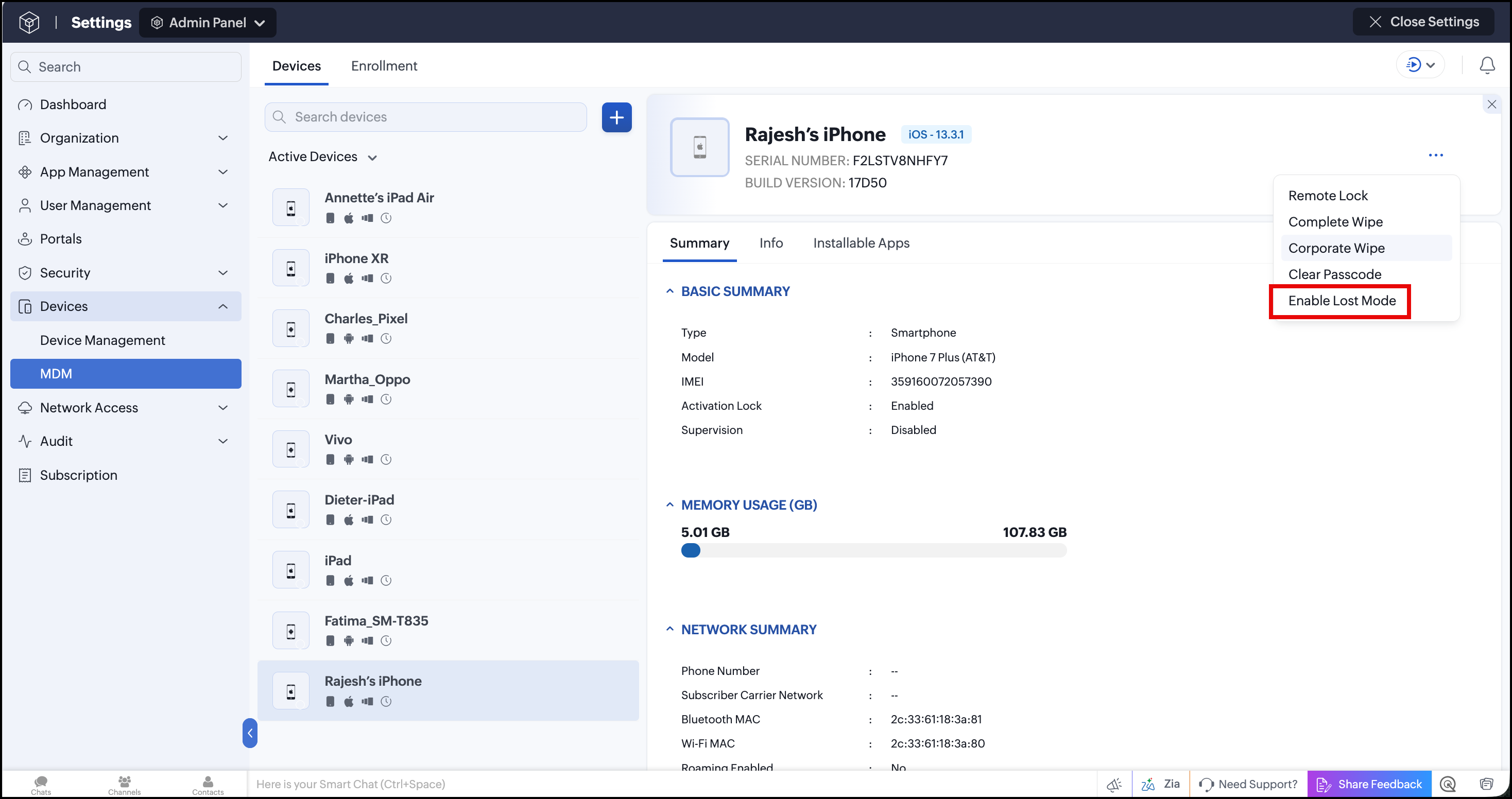The height and width of the screenshot is (799, 1512).
Task: Select Rajesh's iPhone in the device list
Action: coord(448,691)
